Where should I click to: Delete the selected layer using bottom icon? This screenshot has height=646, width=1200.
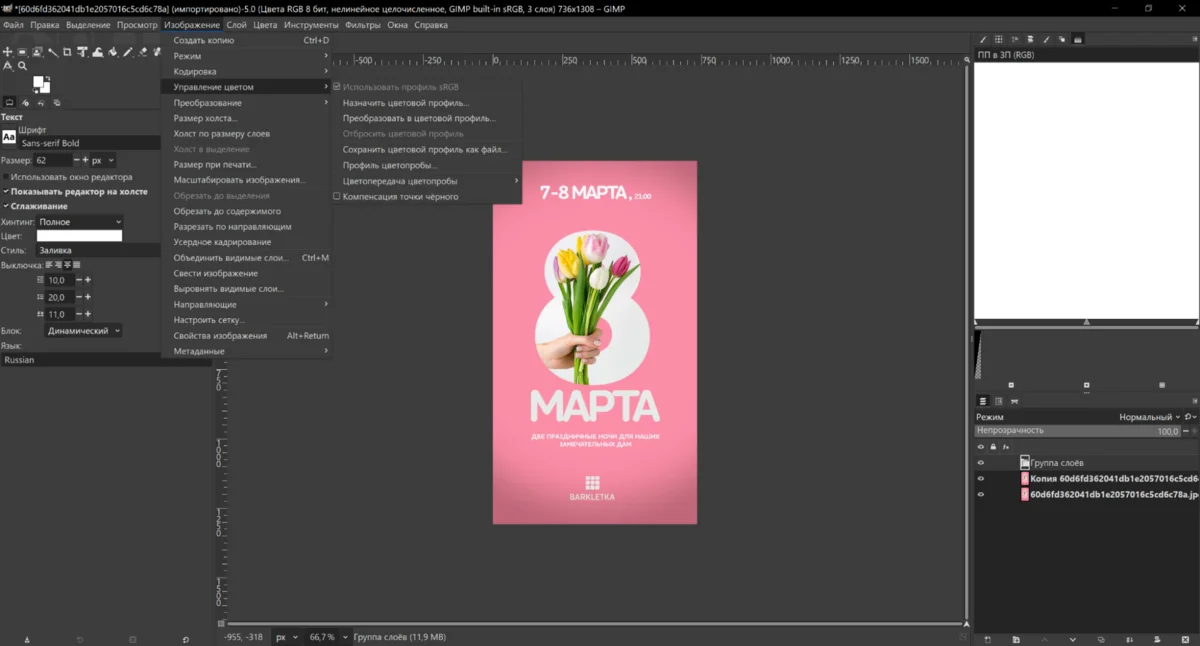1185,639
